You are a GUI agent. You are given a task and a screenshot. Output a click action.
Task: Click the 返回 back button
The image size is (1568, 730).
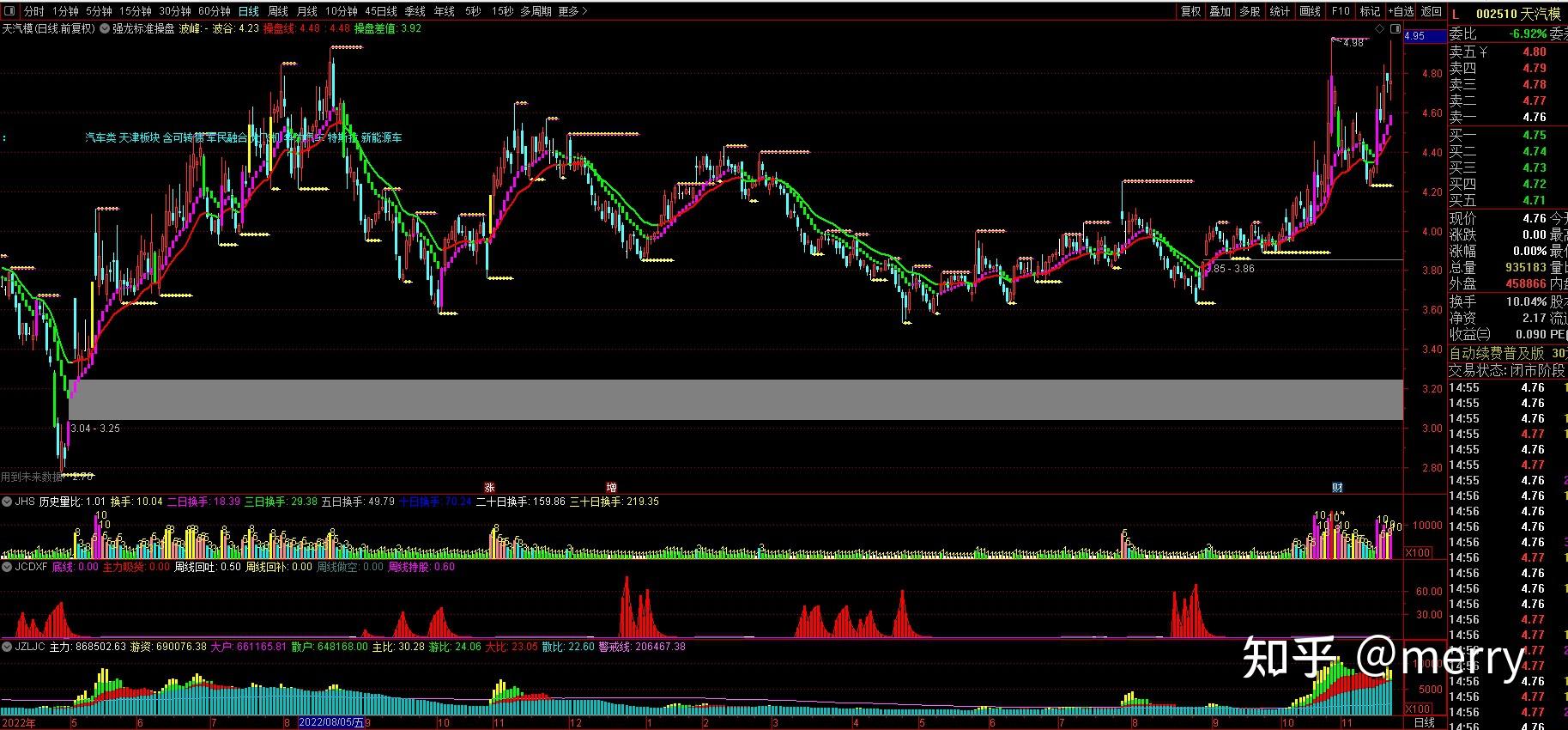click(x=1432, y=11)
